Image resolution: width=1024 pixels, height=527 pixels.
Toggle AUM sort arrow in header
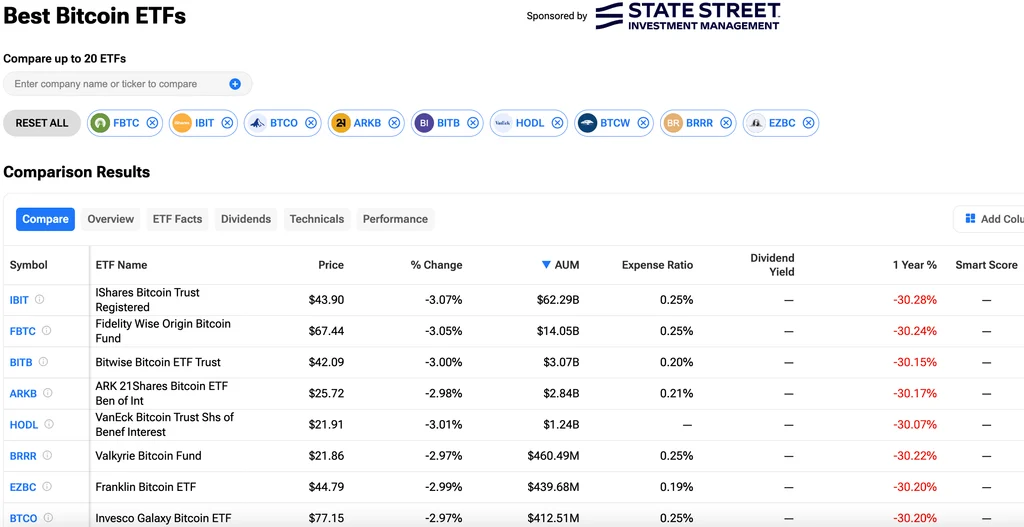[546, 264]
